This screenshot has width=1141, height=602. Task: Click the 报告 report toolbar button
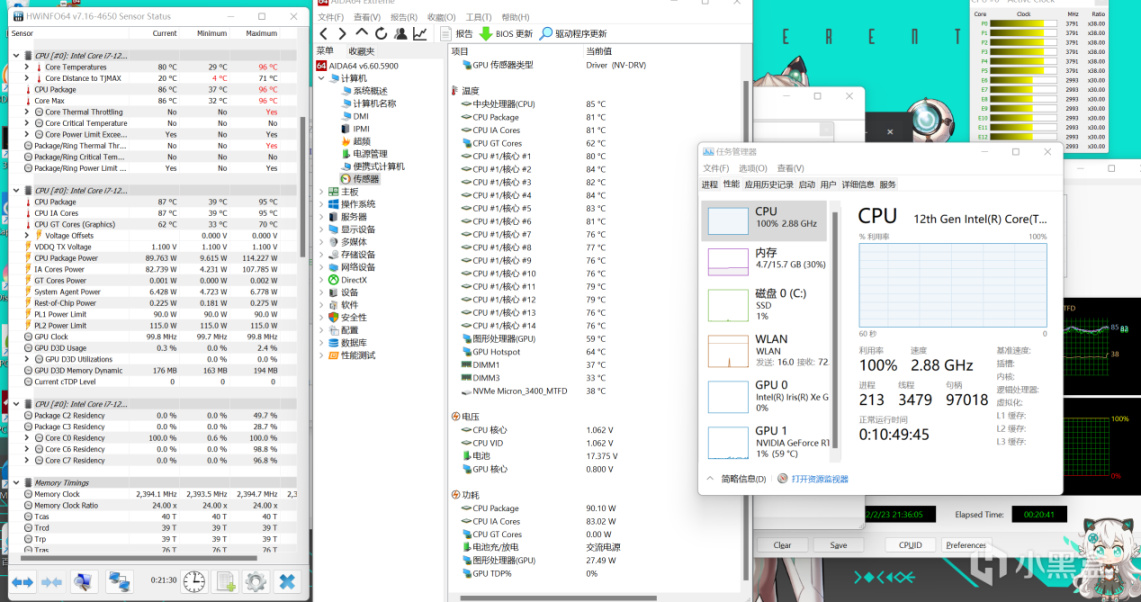tap(456, 33)
